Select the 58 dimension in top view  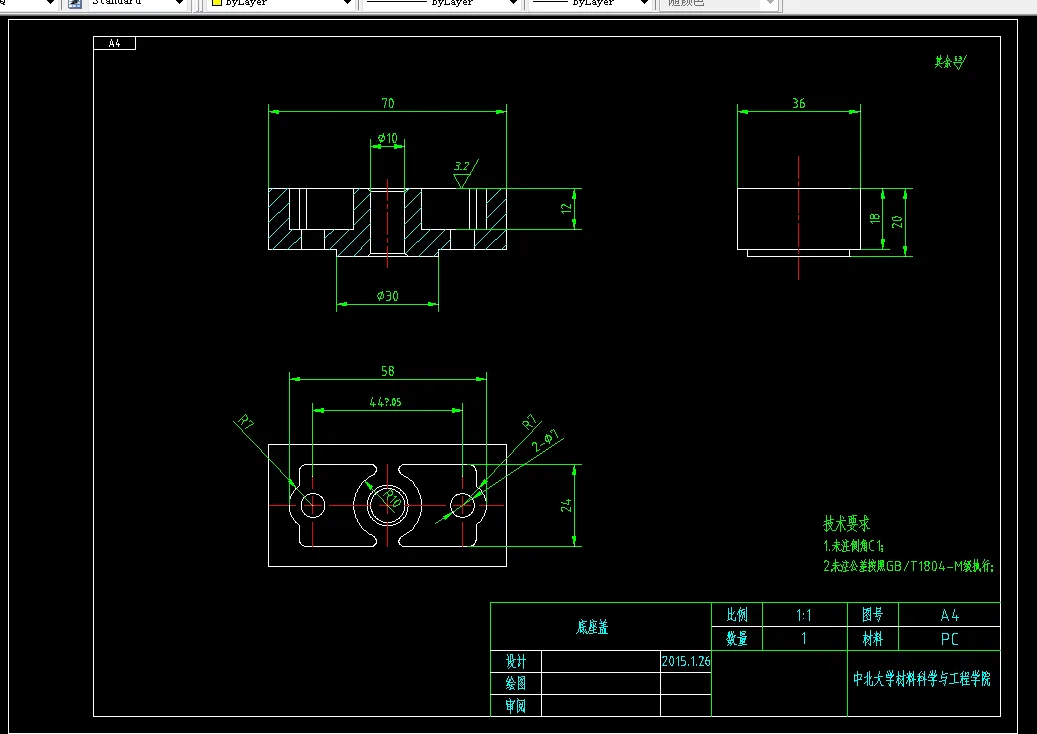[x=388, y=371]
